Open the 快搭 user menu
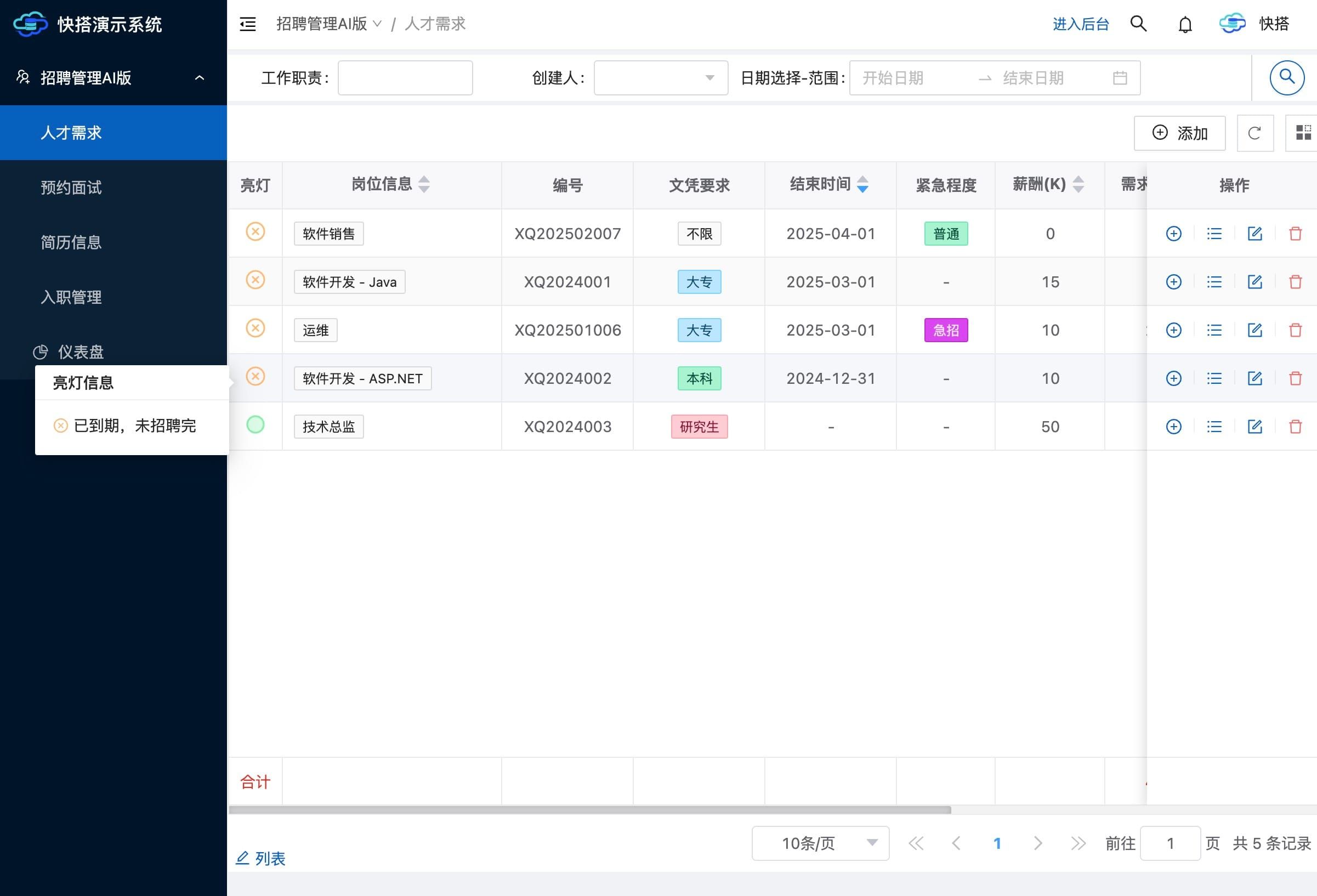The height and width of the screenshot is (896, 1317). [1254, 24]
